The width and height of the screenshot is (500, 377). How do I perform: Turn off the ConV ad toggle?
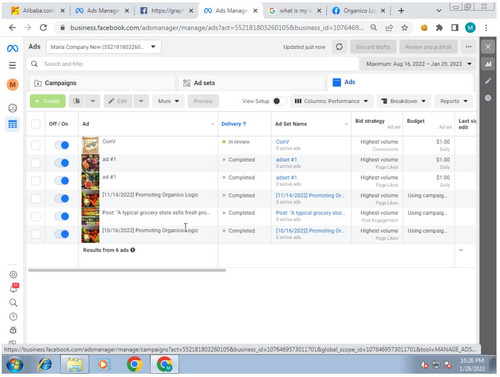point(62,145)
